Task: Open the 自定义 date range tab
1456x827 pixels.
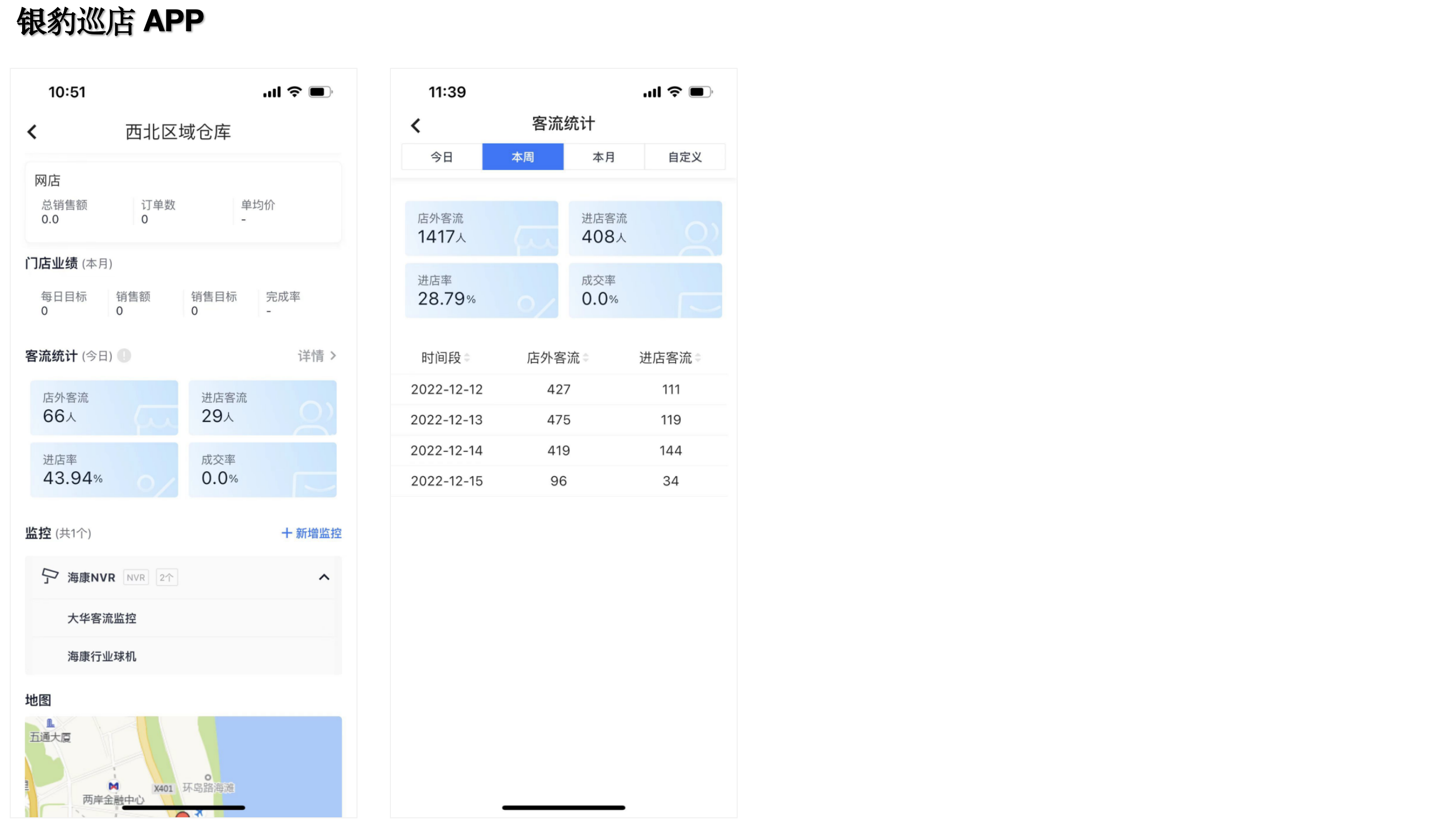Action: pyautogui.click(x=685, y=157)
